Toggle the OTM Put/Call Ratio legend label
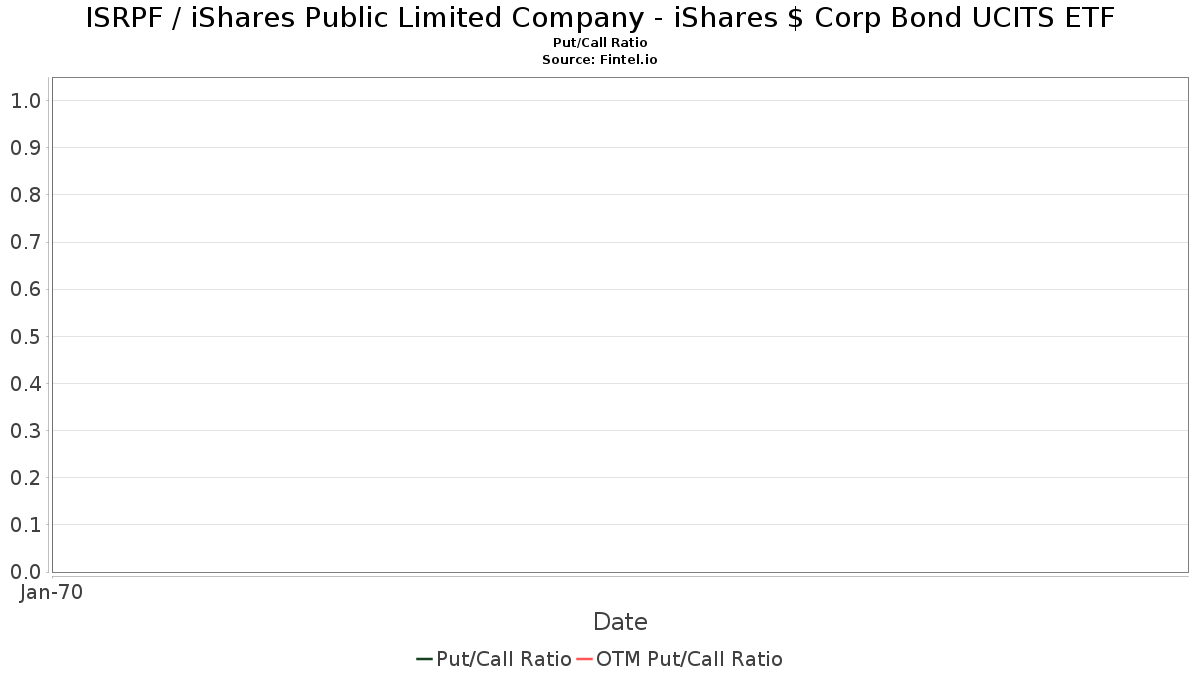 [689, 659]
